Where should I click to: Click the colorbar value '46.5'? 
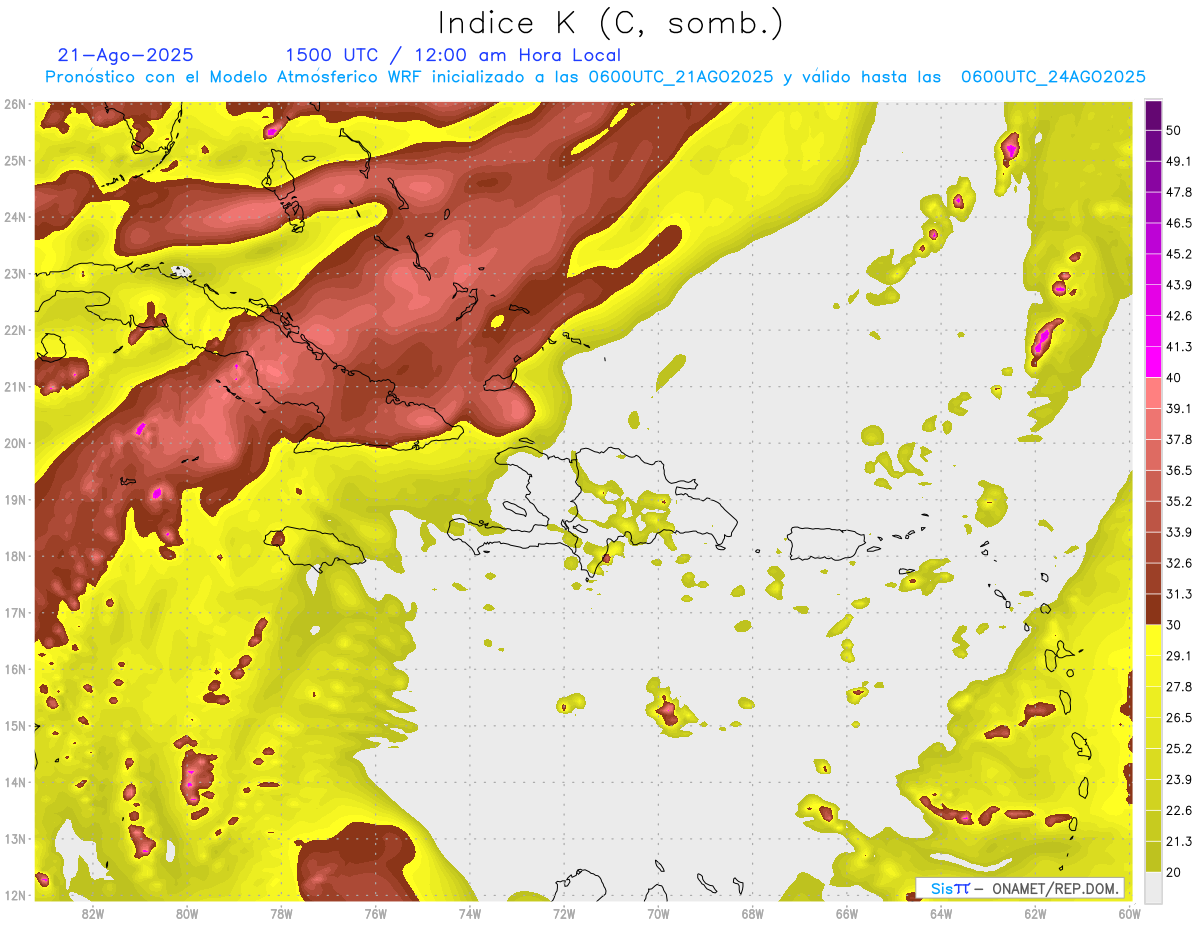point(1178,223)
